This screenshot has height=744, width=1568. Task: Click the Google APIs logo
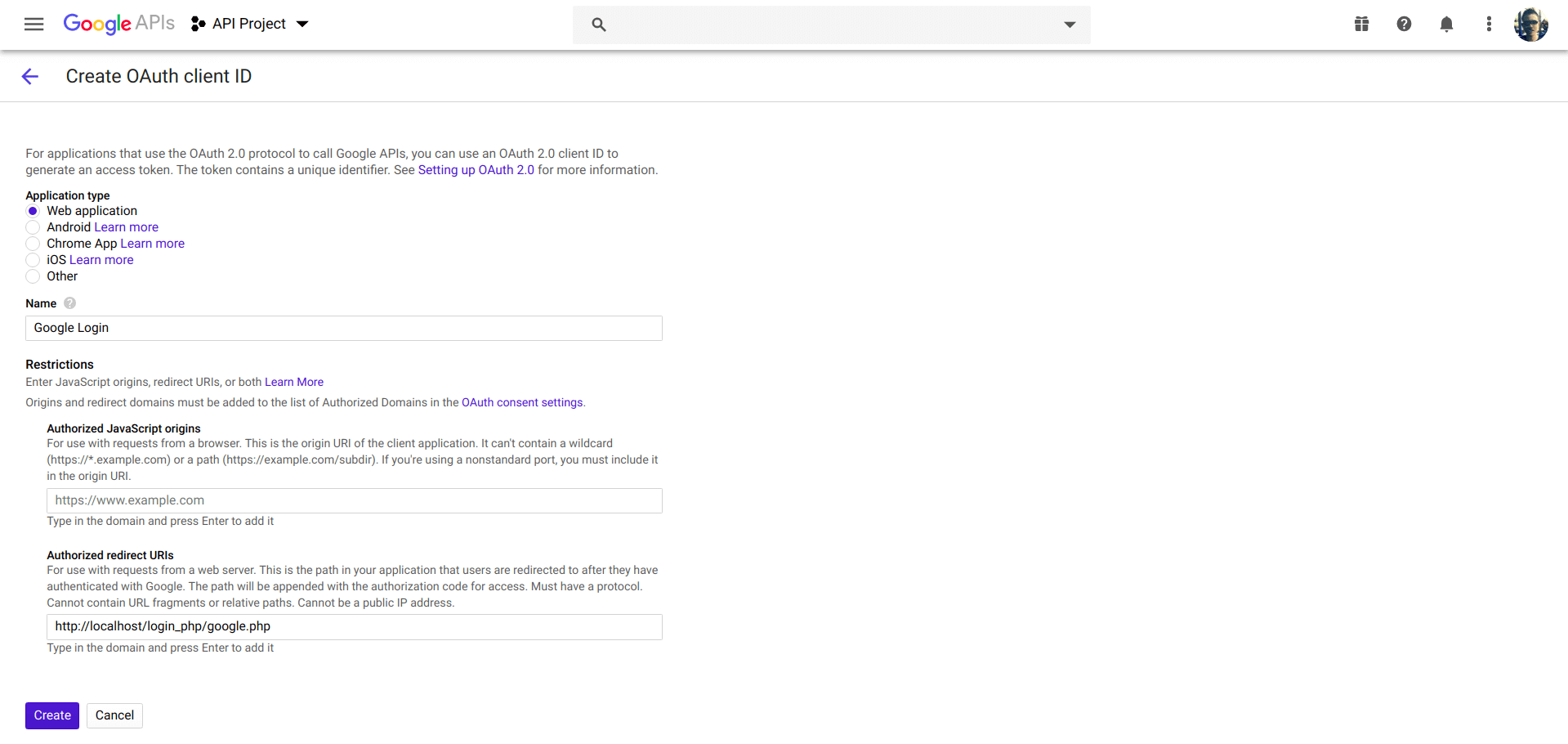click(x=119, y=24)
